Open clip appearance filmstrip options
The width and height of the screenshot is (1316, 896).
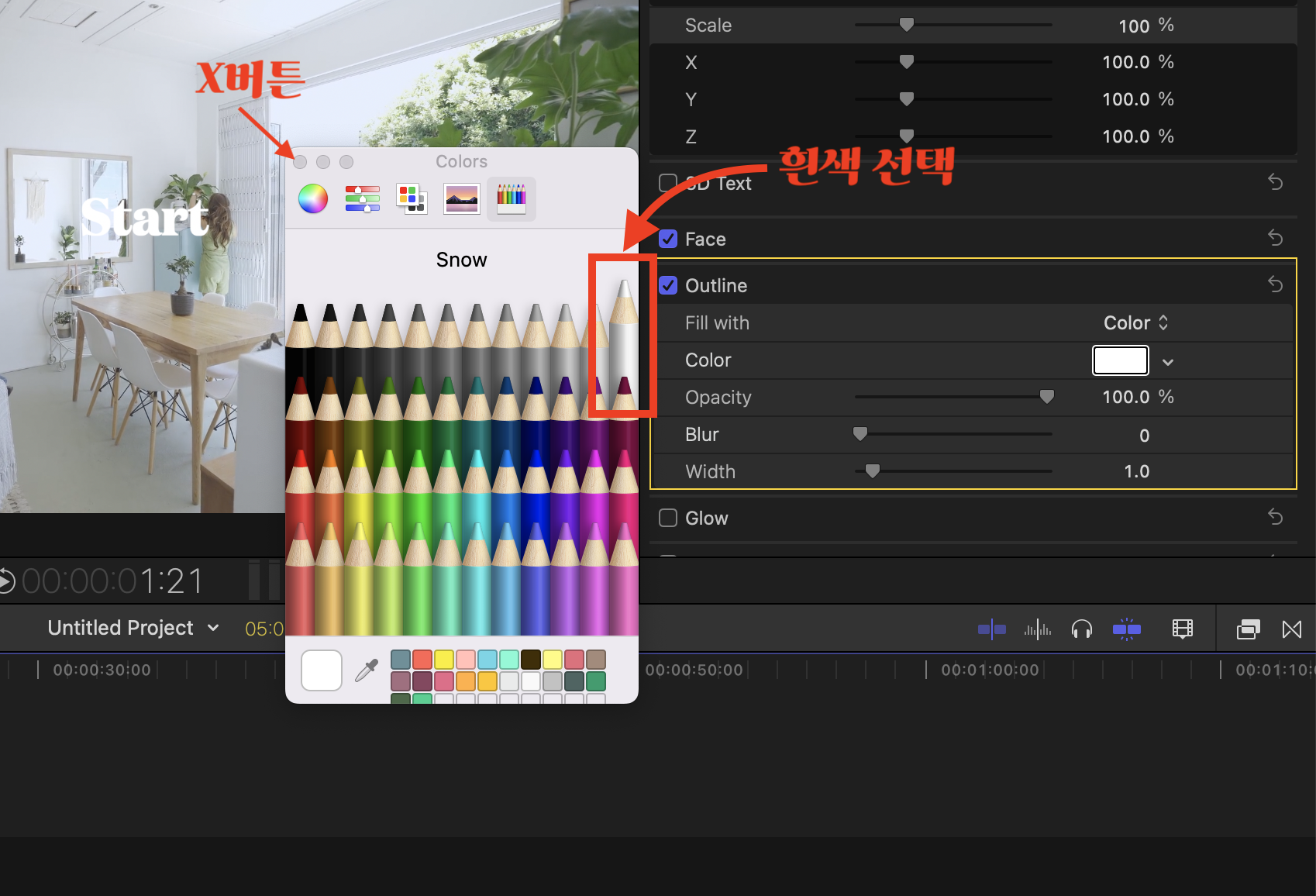[1182, 629]
